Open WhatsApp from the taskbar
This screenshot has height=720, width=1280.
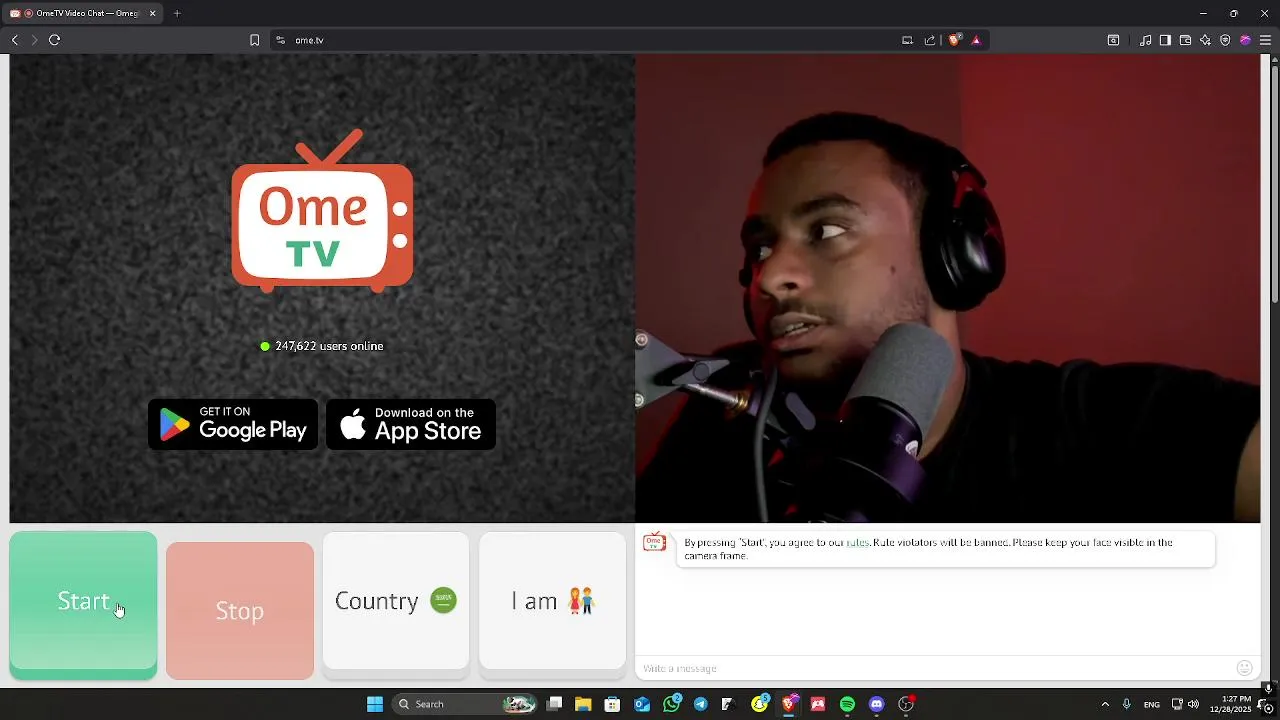(671, 704)
